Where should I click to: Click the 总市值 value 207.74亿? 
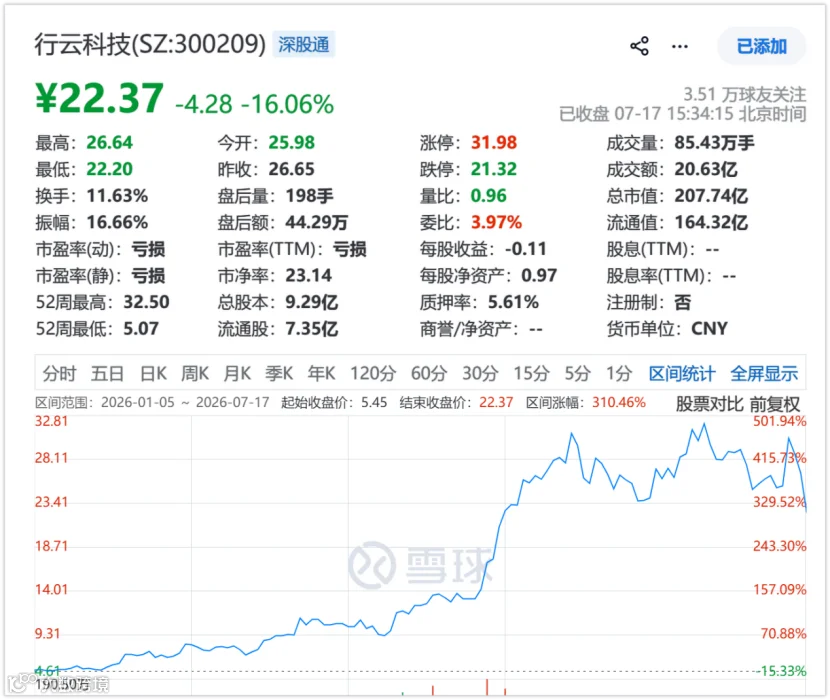pos(711,196)
